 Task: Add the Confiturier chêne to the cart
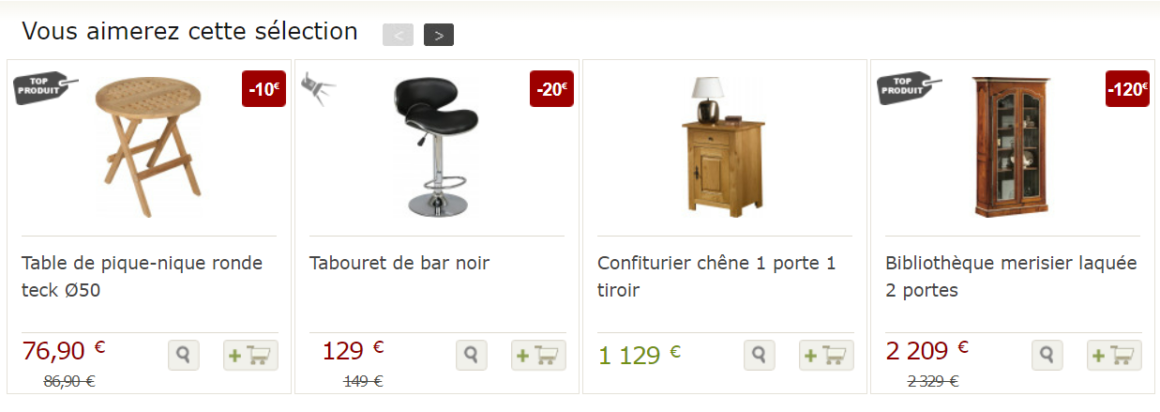coord(826,355)
